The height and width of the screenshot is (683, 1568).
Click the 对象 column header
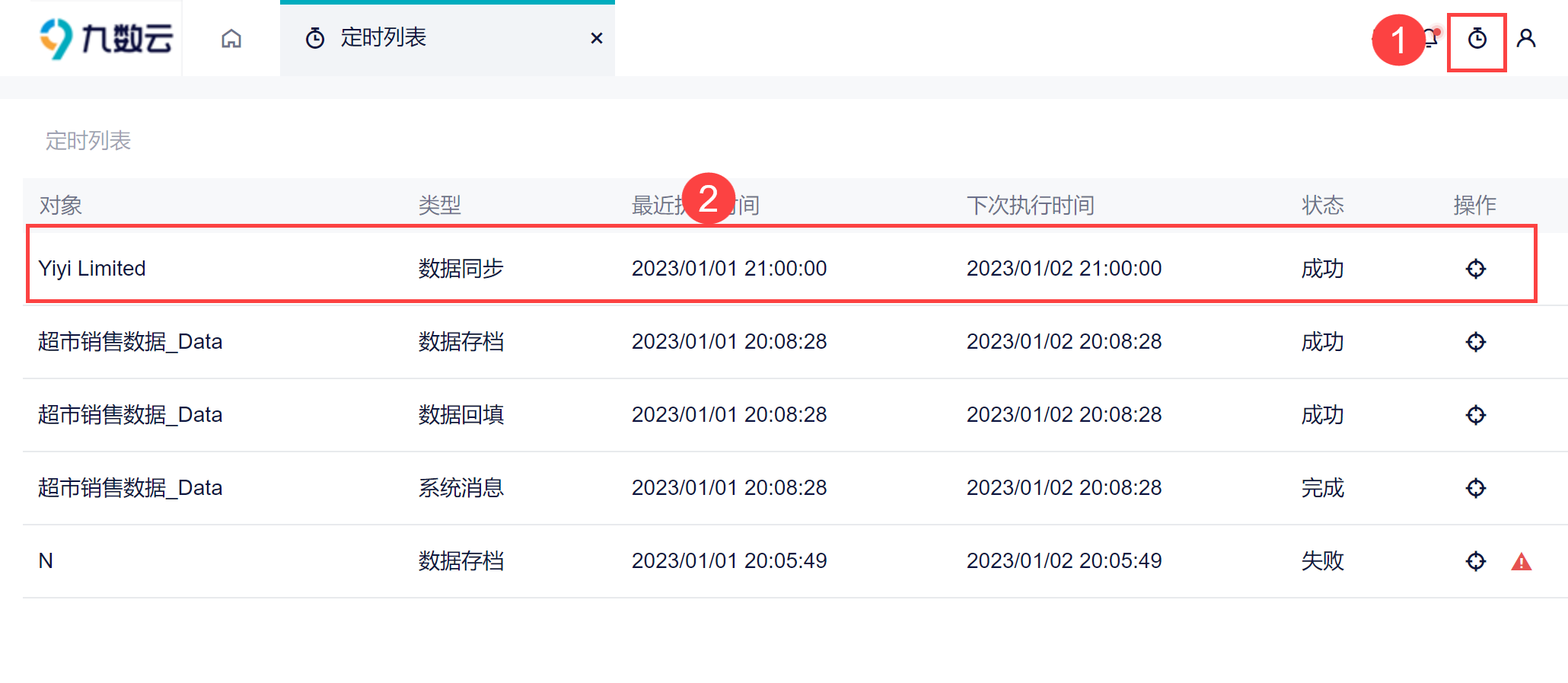click(61, 205)
